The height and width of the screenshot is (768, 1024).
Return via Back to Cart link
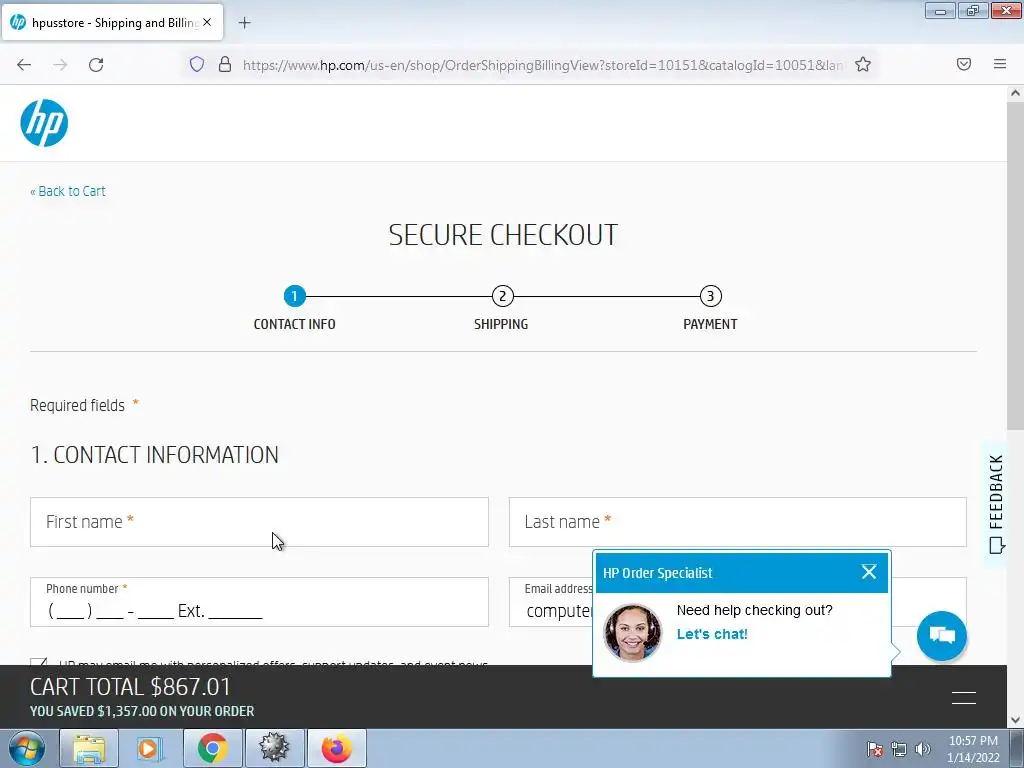pos(68,191)
